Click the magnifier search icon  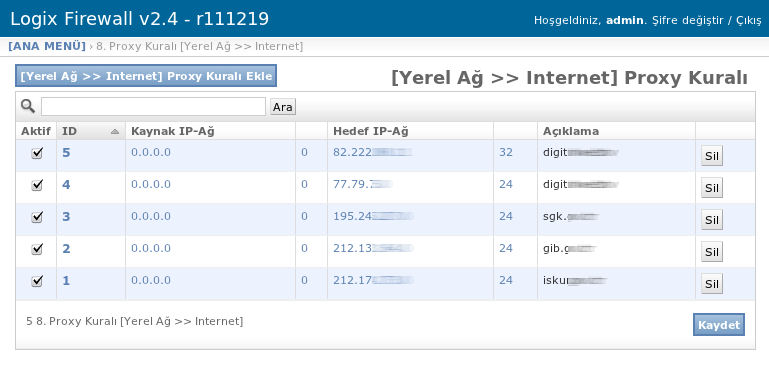click(28, 106)
